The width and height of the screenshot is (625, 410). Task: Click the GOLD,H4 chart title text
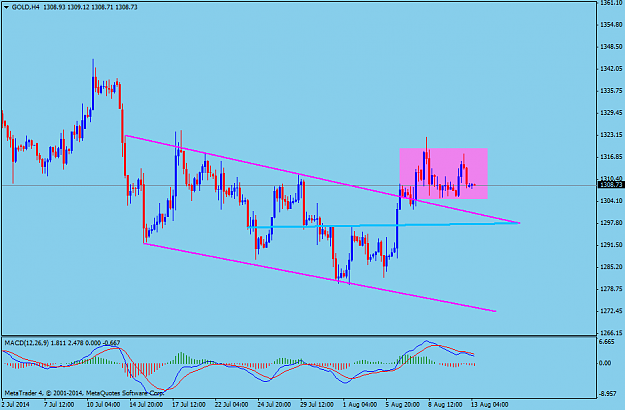click(x=26, y=7)
